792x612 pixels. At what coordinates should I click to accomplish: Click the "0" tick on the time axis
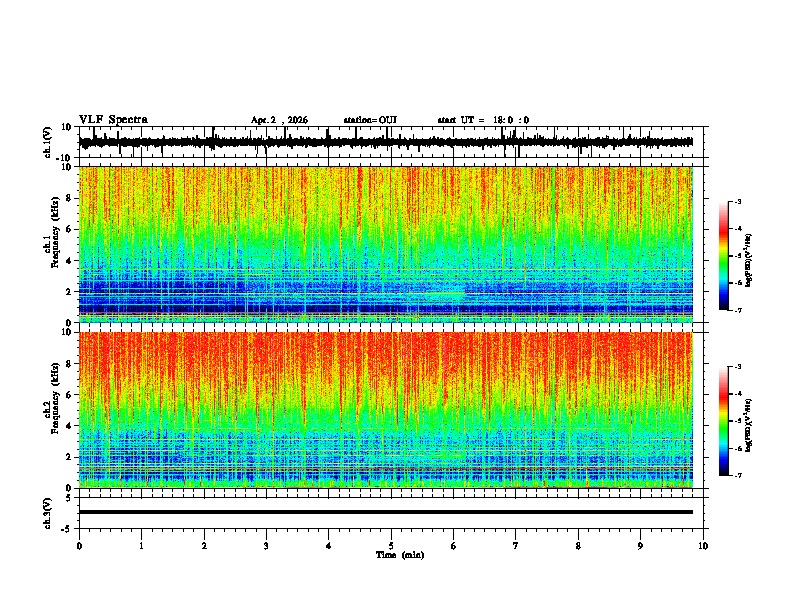(79, 546)
